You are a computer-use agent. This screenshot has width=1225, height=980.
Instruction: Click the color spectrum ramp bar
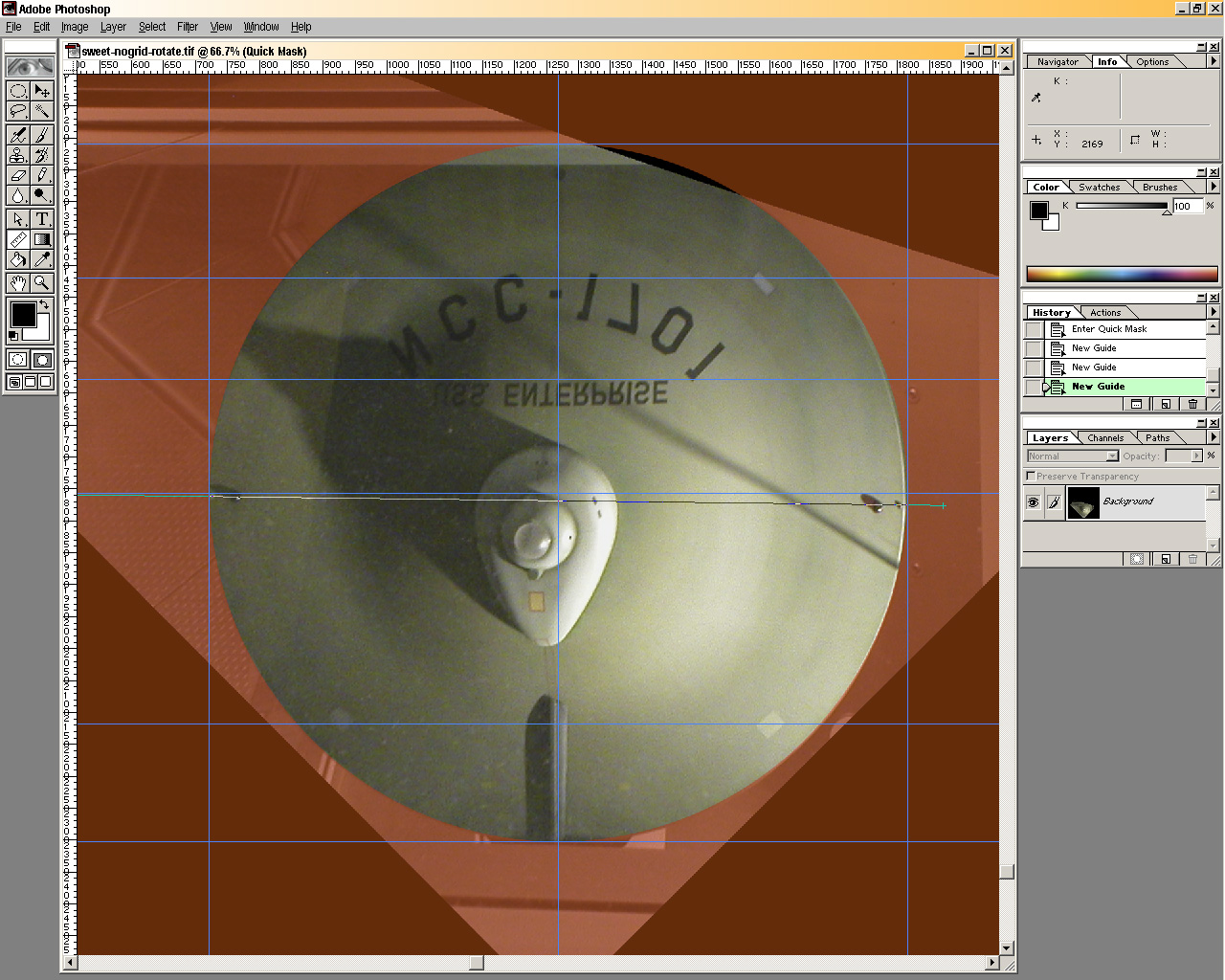(1122, 274)
